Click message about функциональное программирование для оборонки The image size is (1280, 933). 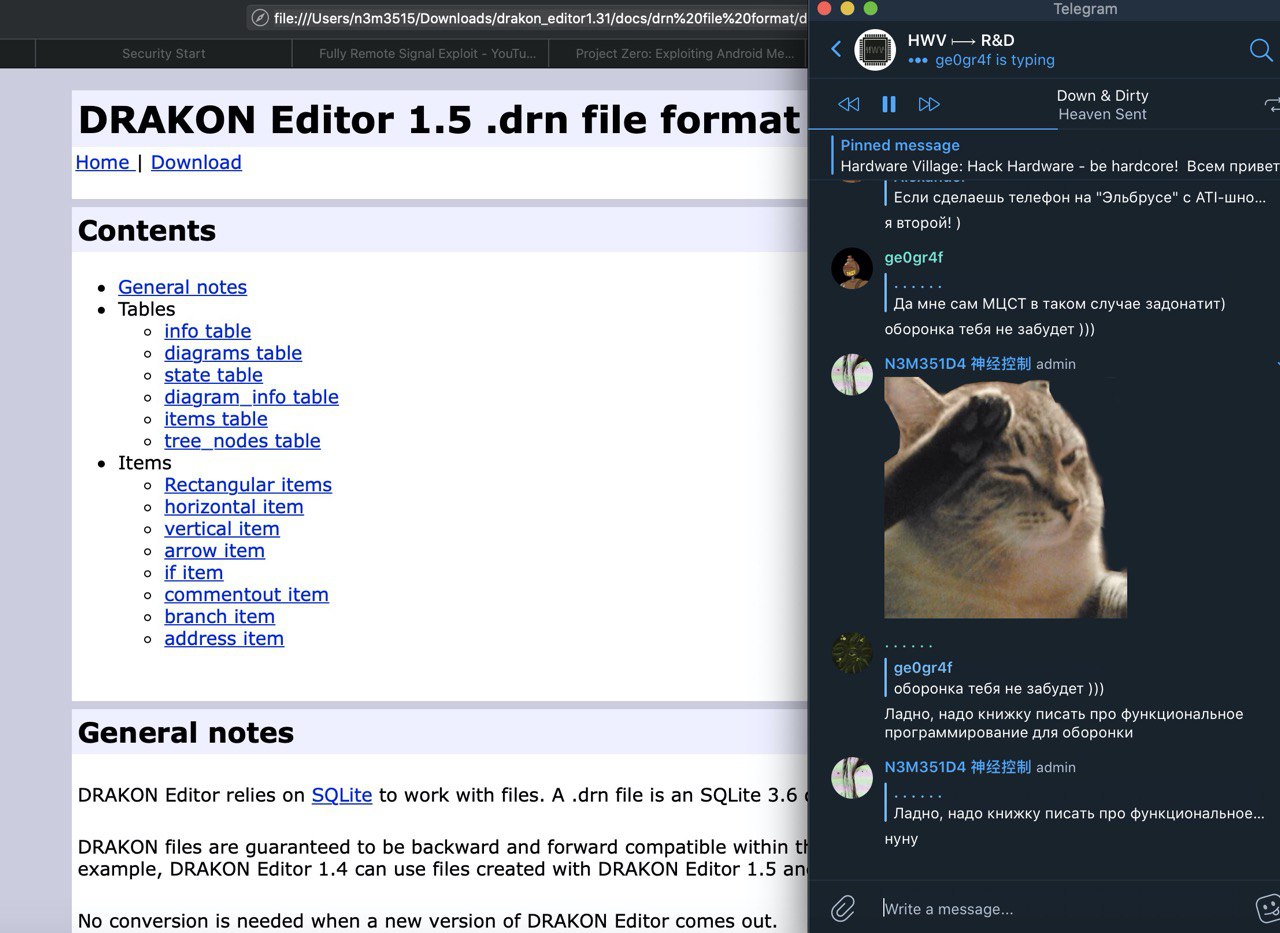[x=1064, y=723]
